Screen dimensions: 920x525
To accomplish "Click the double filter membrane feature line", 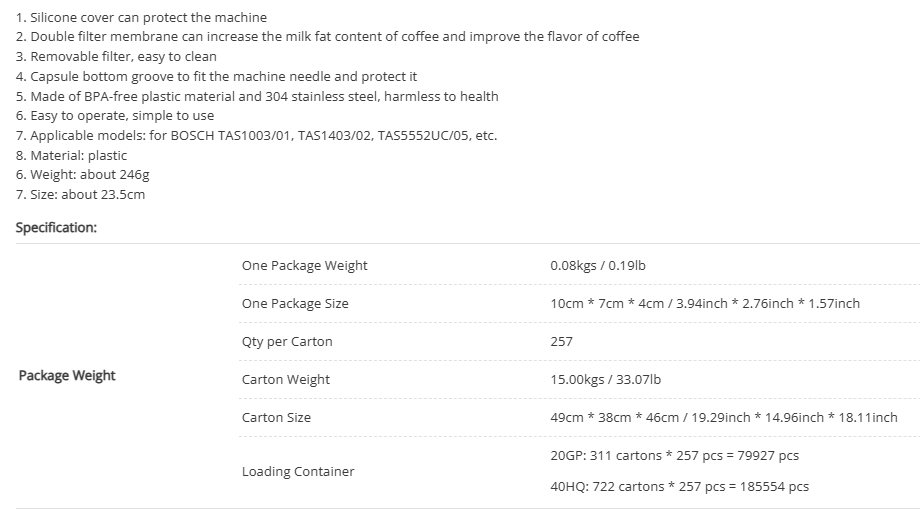I will click(x=327, y=37).
